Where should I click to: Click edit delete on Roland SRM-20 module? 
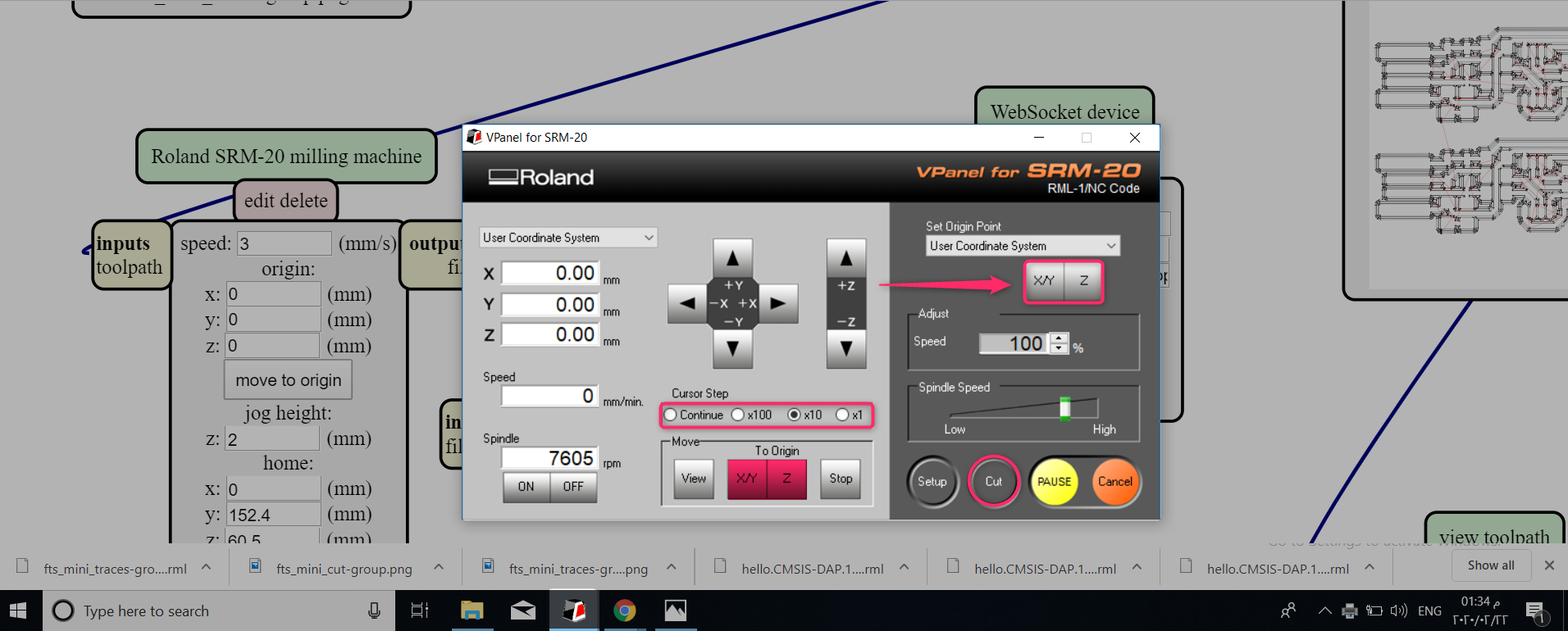click(x=286, y=201)
